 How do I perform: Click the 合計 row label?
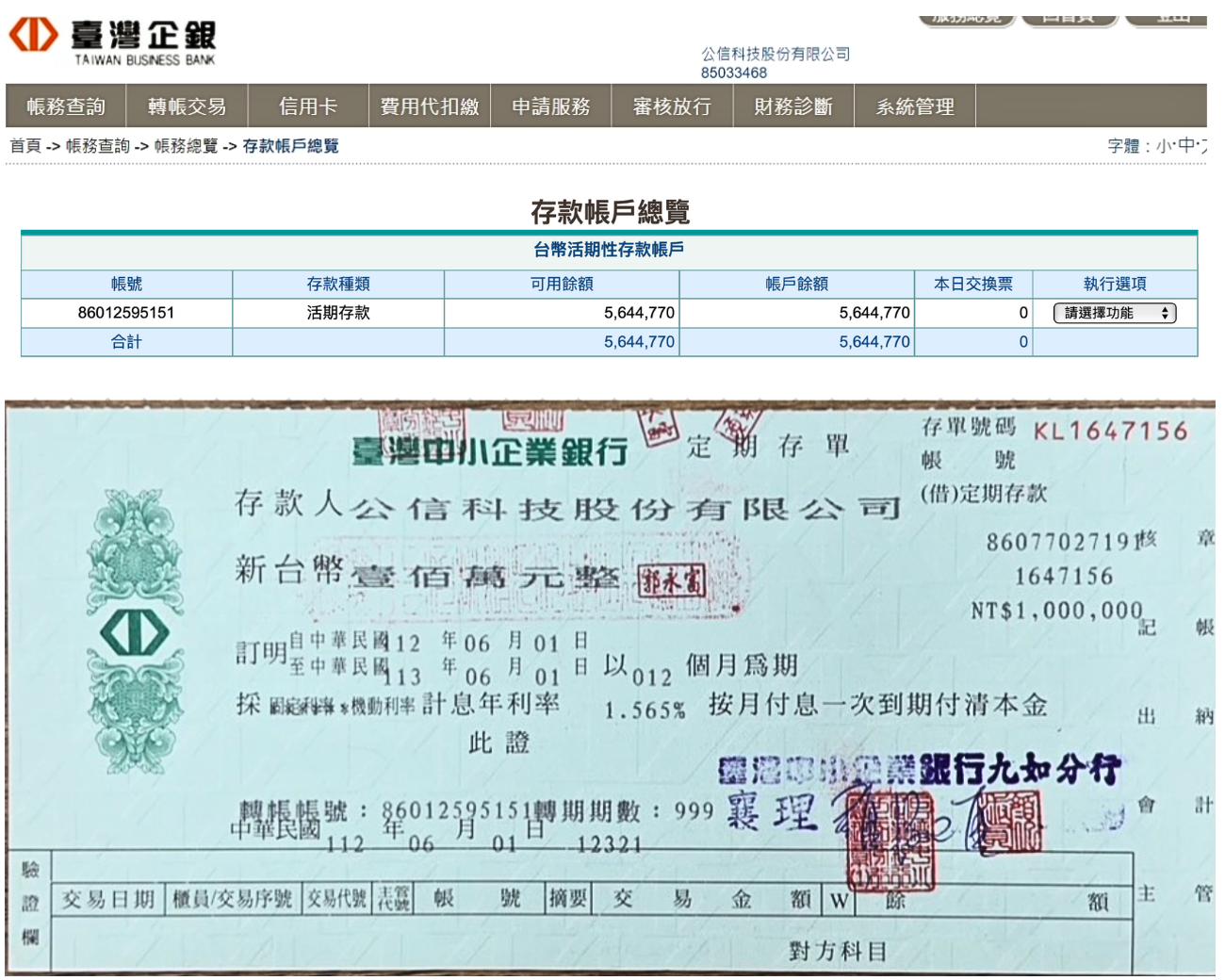click(x=126, y=342)
